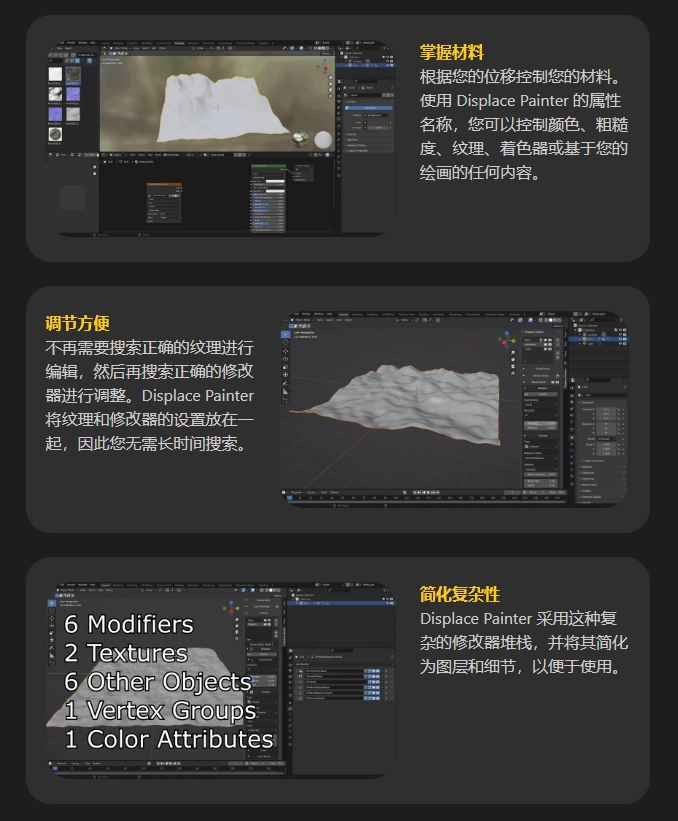
Task: Select the Cursor tool in 简化复杂性 screenshot
Action: point(52,611)
